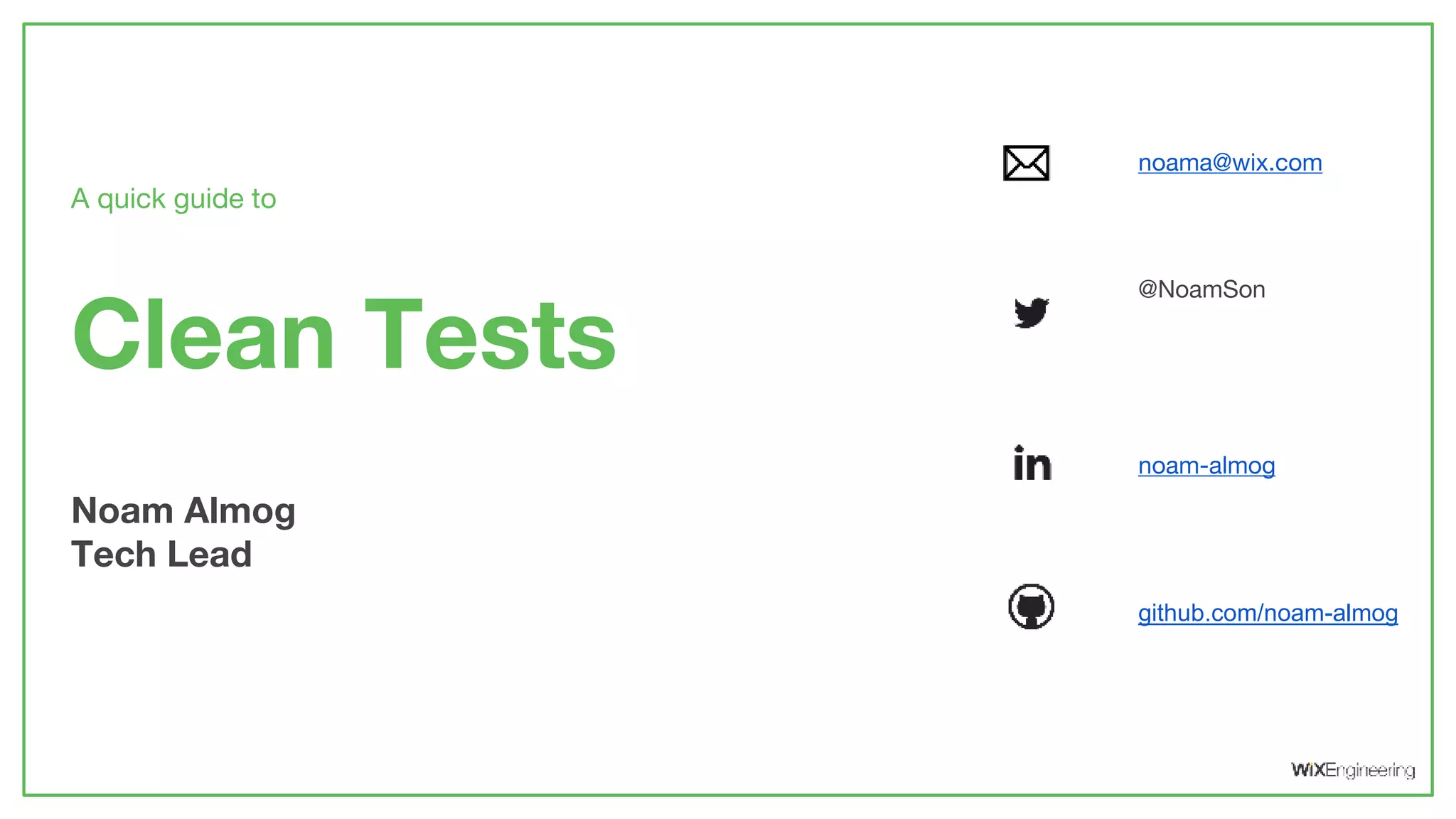Viewport: 1456px width, 819px height.
Task: Click the email envelope icon
Action: (x=1026, y=163)
